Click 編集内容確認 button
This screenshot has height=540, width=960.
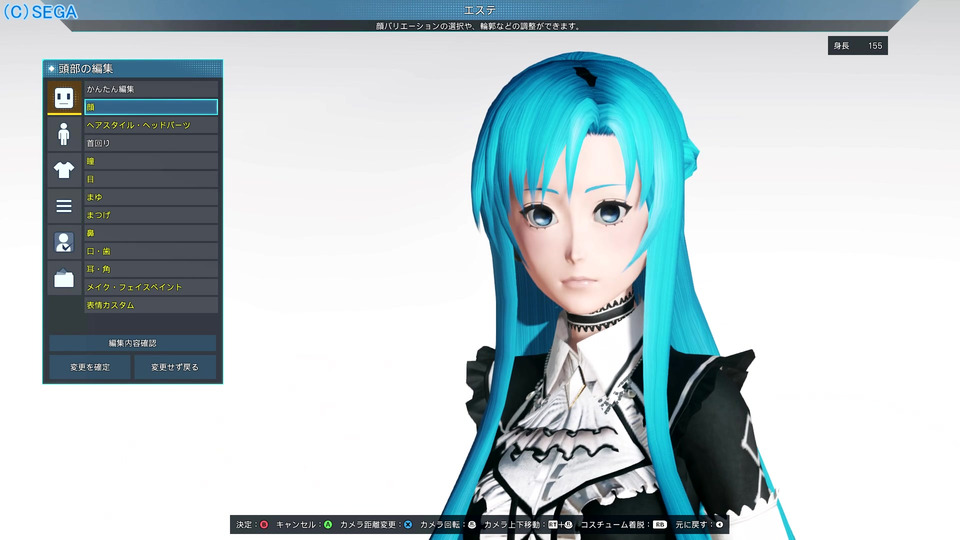132,343
